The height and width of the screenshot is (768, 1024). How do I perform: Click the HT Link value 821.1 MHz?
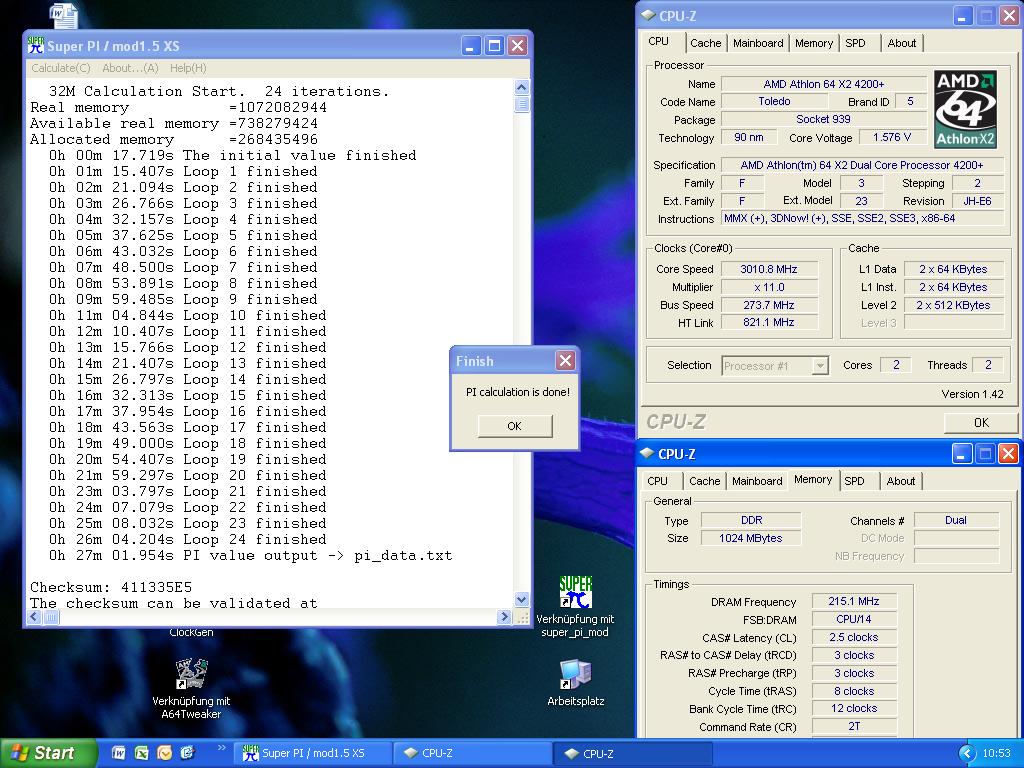click(x=769, y=323)
